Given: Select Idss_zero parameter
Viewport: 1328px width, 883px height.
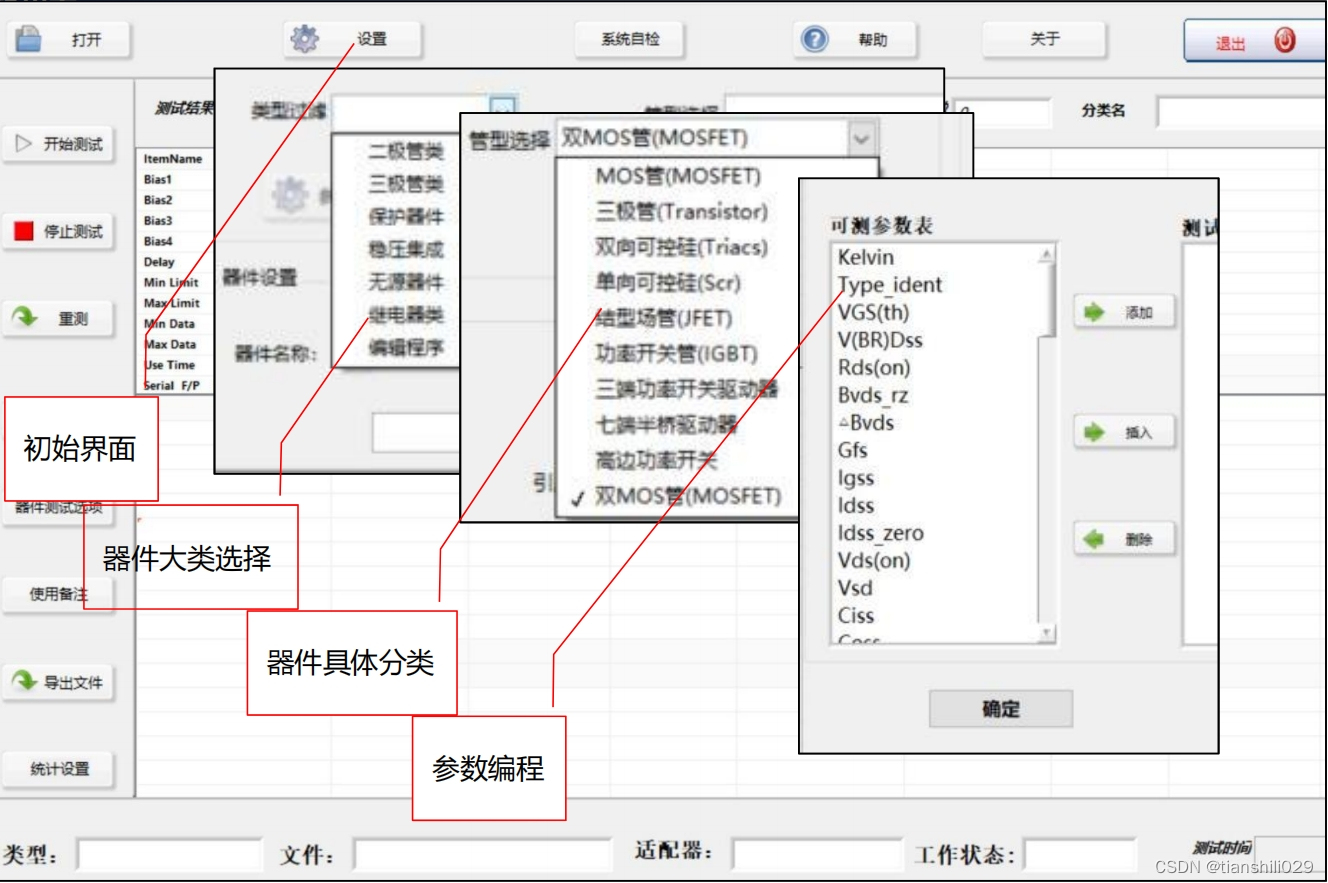Looking at the screenshot, I should 881,533.
